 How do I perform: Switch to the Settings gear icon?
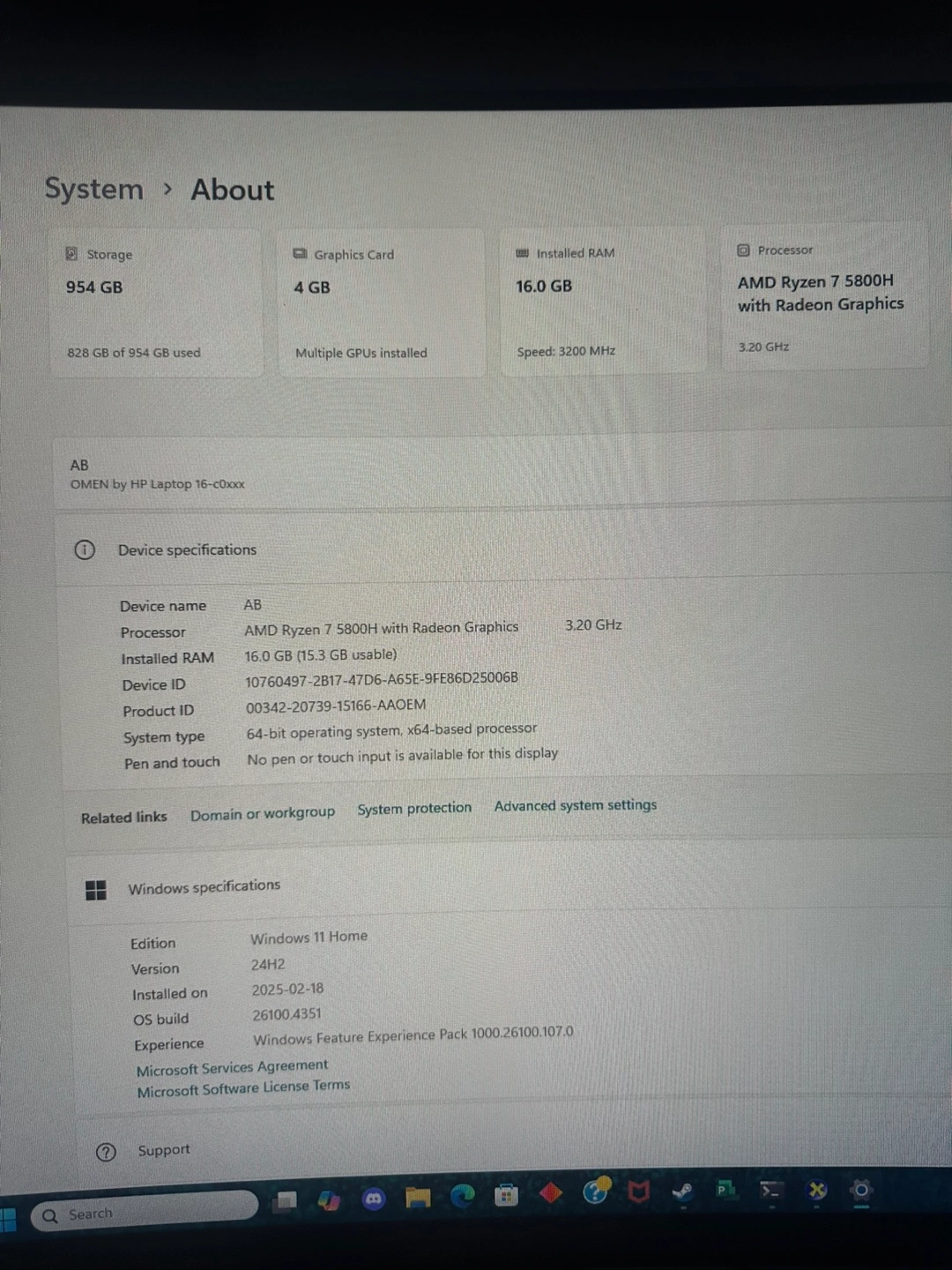point(861,1191)
